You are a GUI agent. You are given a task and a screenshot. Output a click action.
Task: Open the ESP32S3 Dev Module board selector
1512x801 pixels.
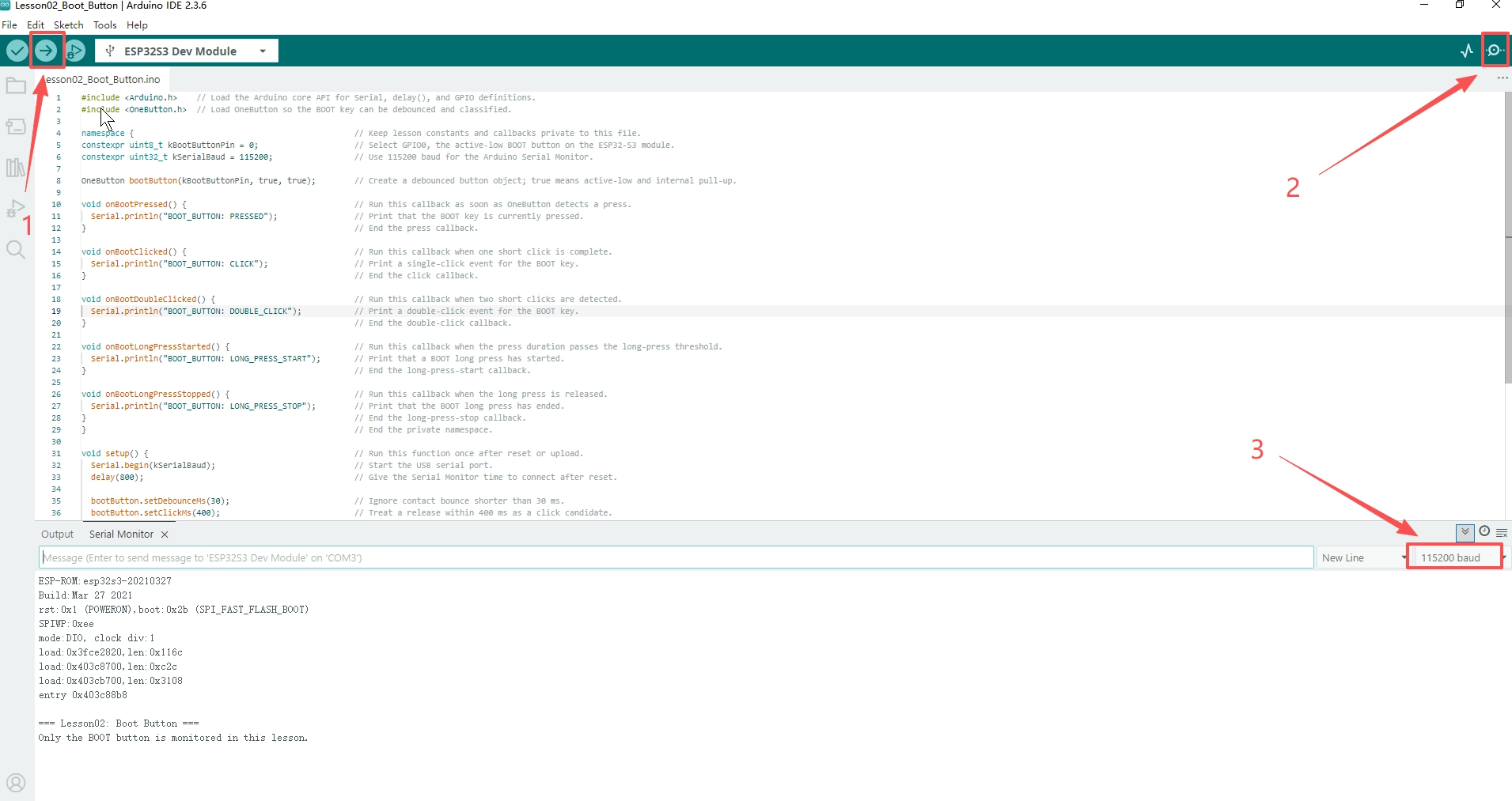[187, 51]
